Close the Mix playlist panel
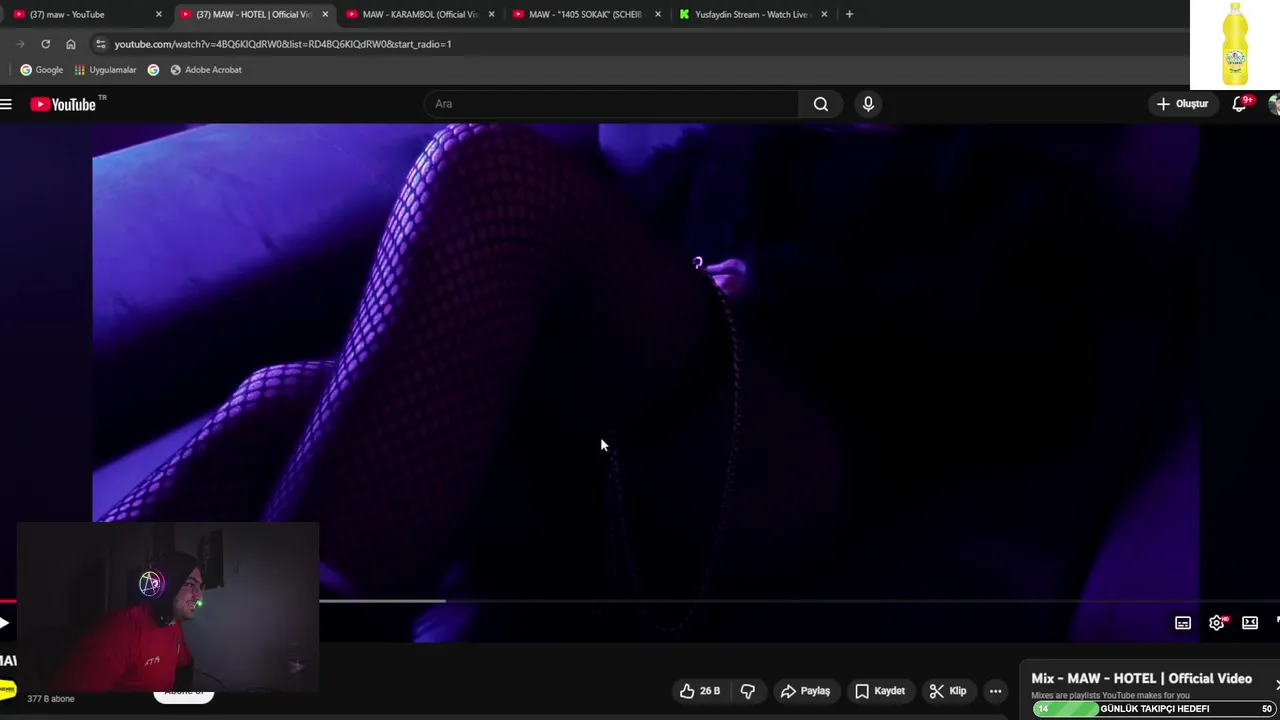1280x720 pixels. pyautogui.click(x=1277, y=684)
